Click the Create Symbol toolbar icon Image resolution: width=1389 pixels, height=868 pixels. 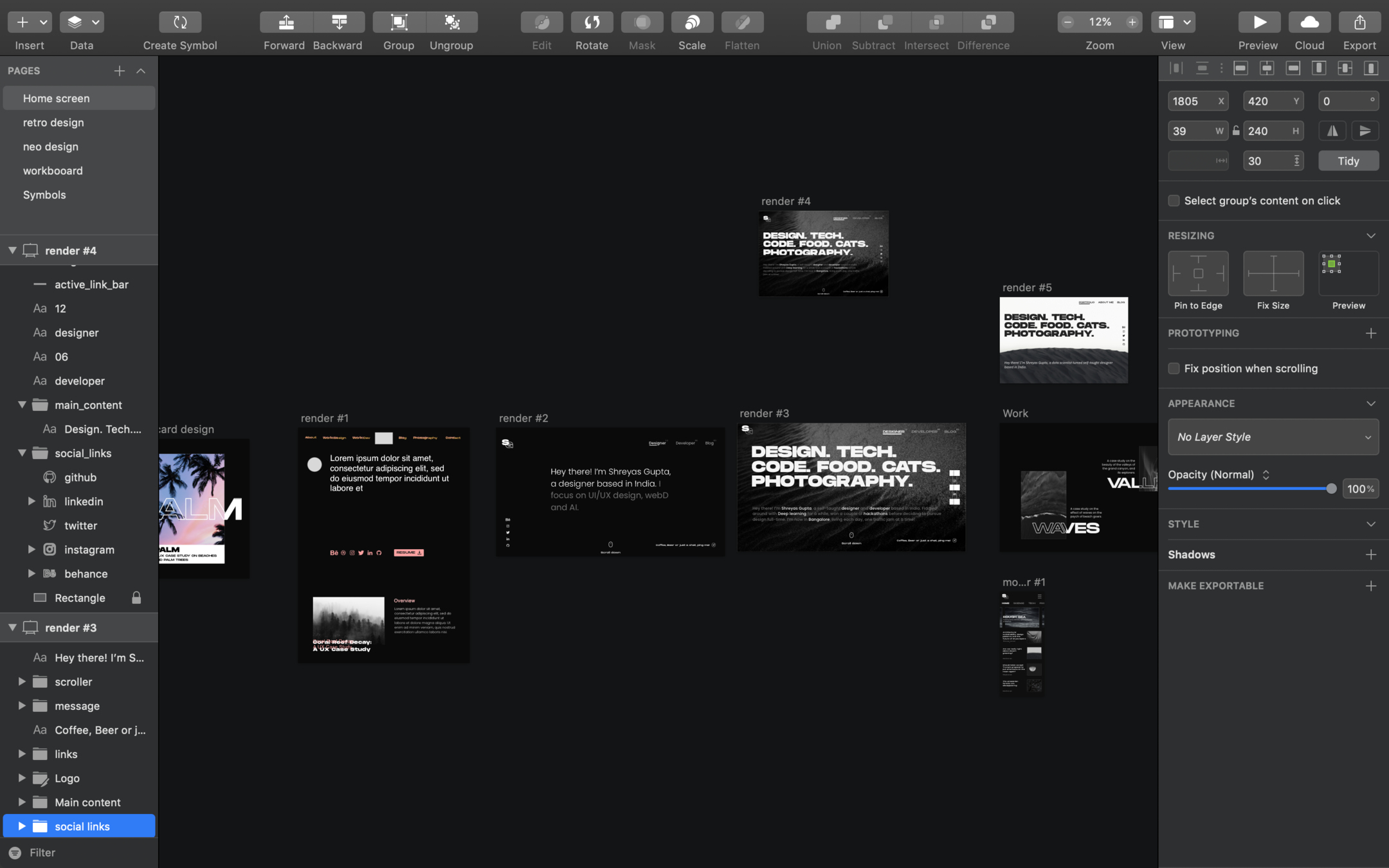coord(180,23)
